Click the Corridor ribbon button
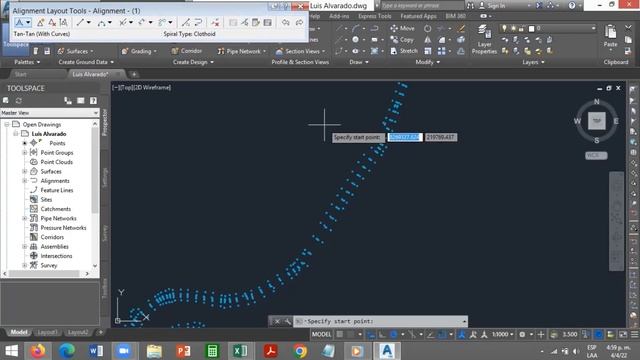The height and width of the screenshot is (360, 640). pos(187,51)
